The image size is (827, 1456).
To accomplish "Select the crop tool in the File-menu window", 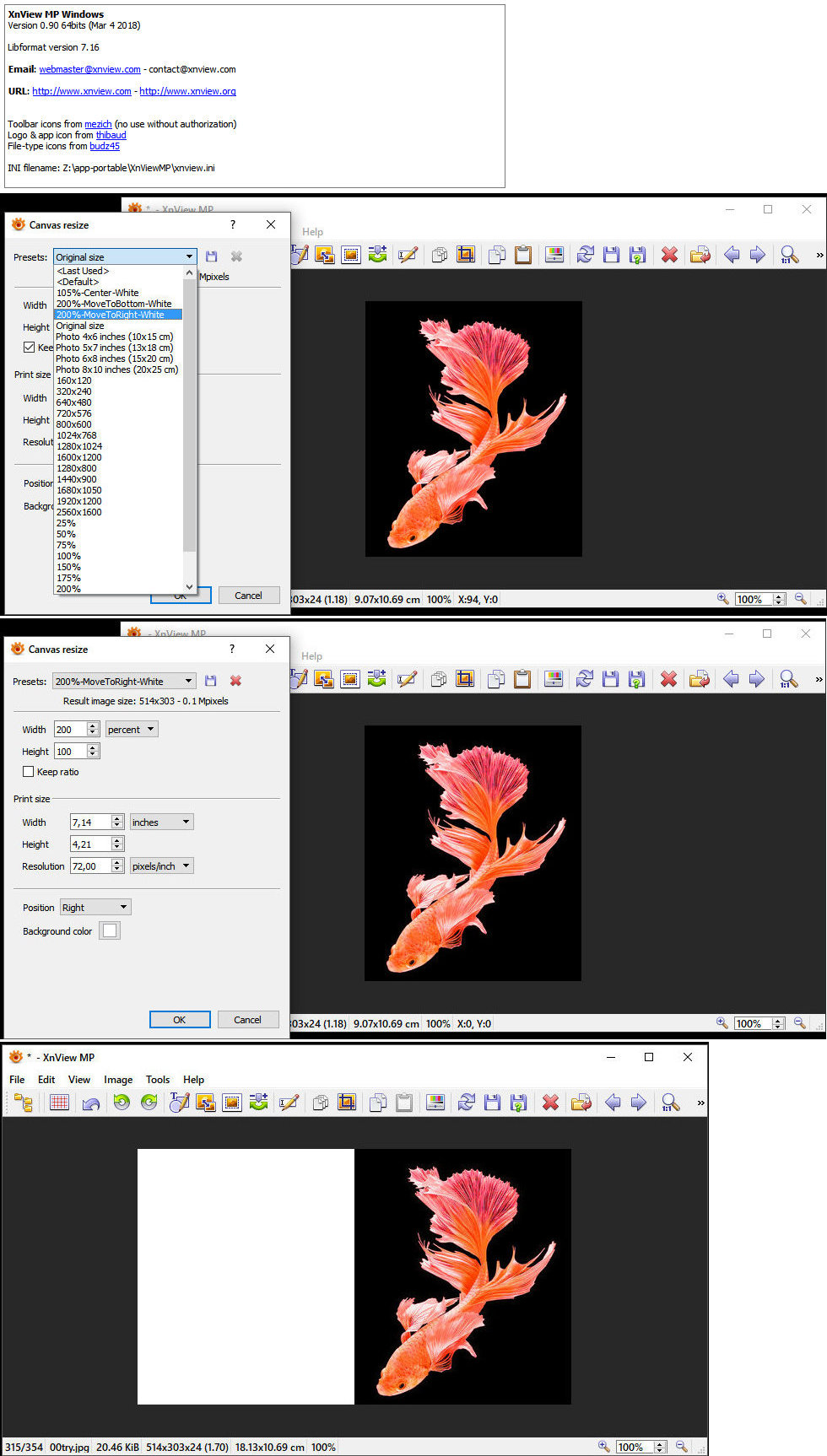I will (x=347, y=1103).
